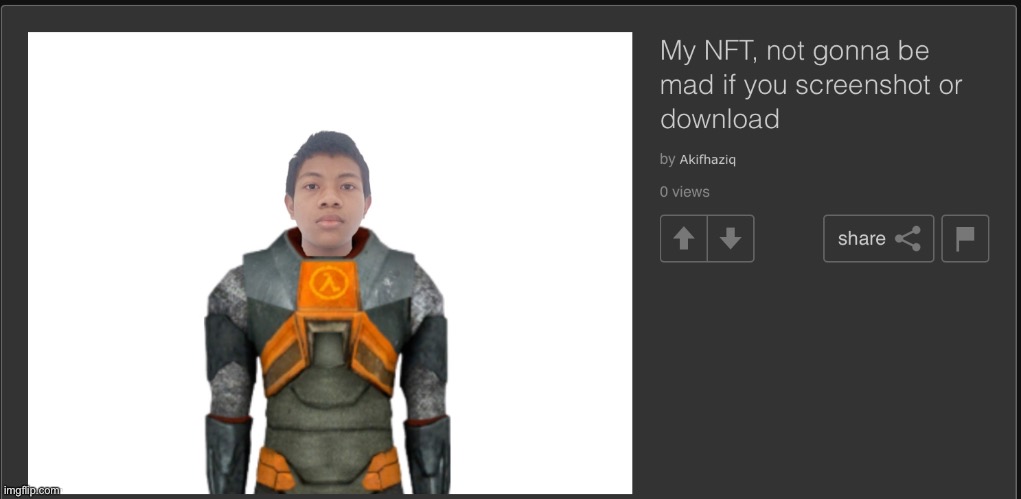Viewport: 1021px width, 499px height.
Task: Click the meme image of the armored character
Action: [329, 263]
